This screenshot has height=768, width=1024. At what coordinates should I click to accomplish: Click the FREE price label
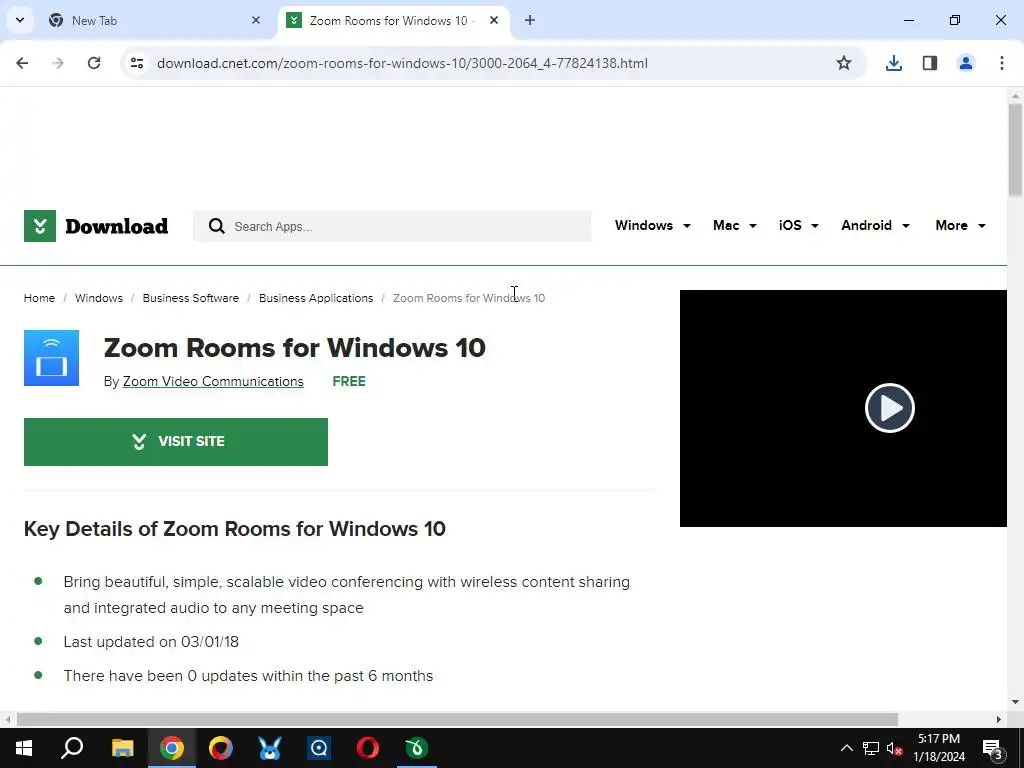(x=349, y=381)
